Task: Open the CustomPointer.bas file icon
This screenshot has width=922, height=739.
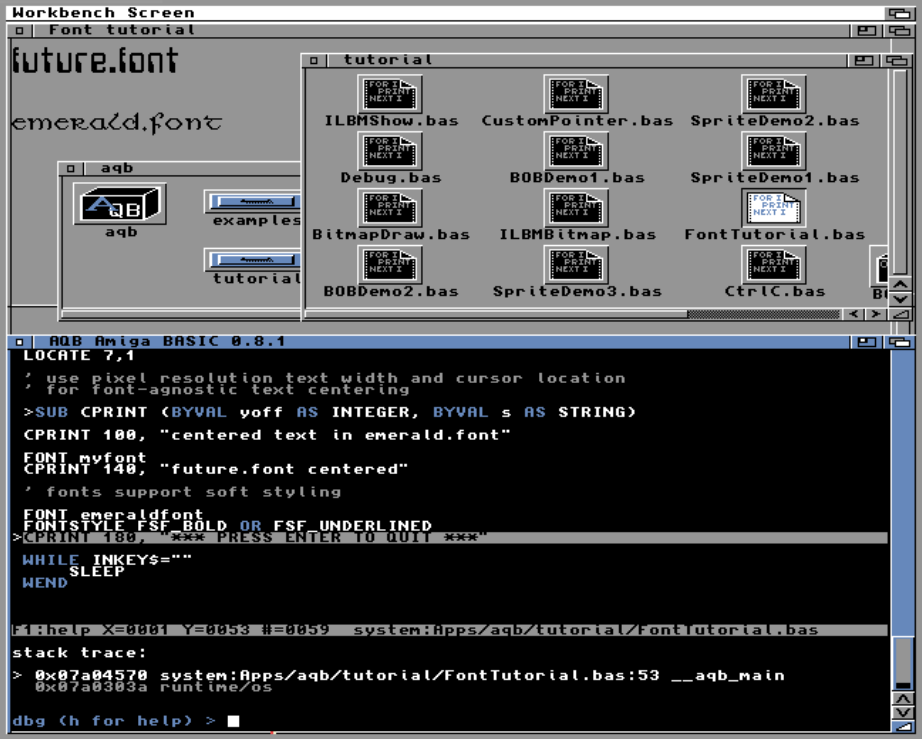Action: pos(576,93)
